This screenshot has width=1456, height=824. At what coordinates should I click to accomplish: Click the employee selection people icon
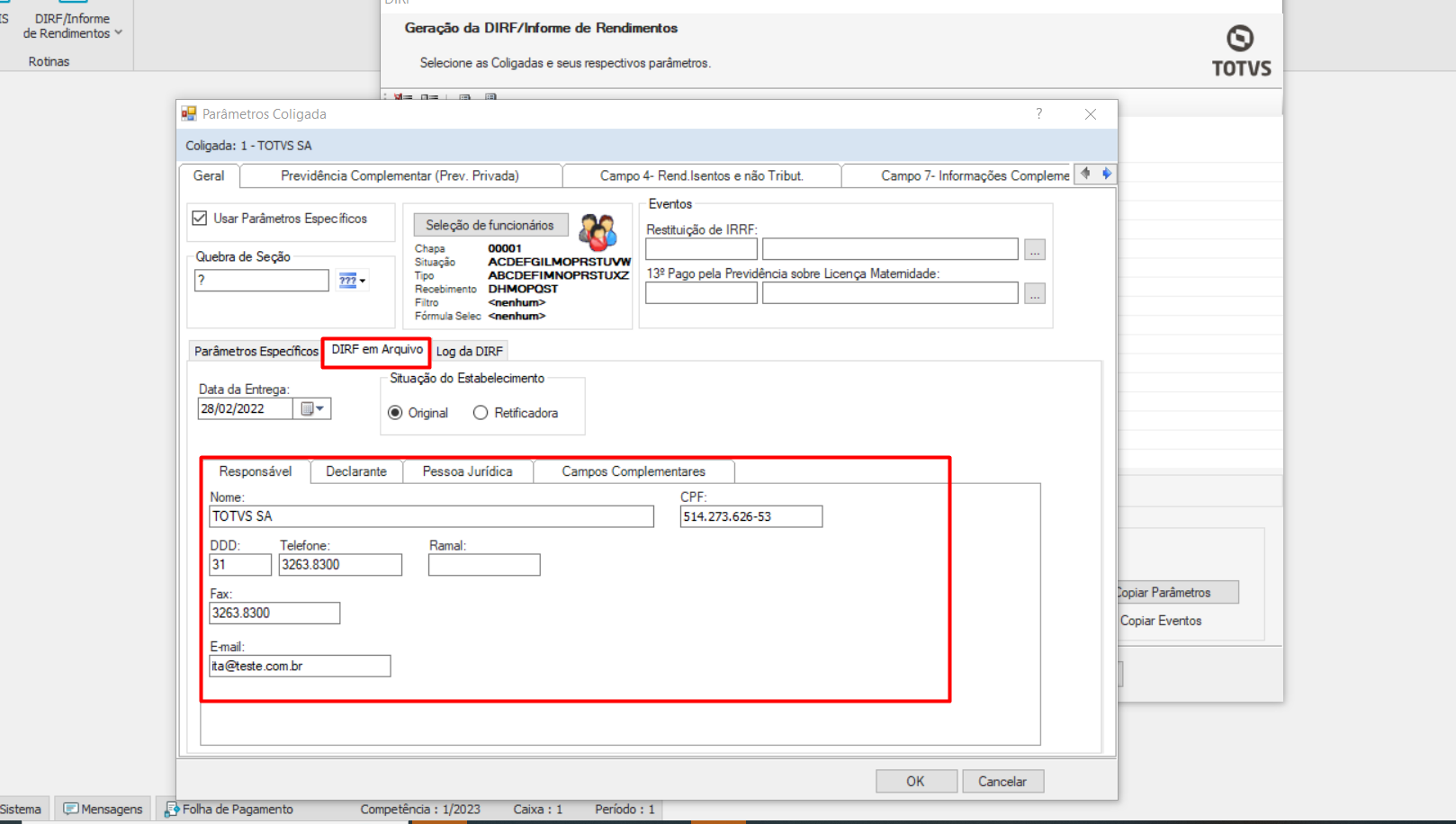pos(598,232)
